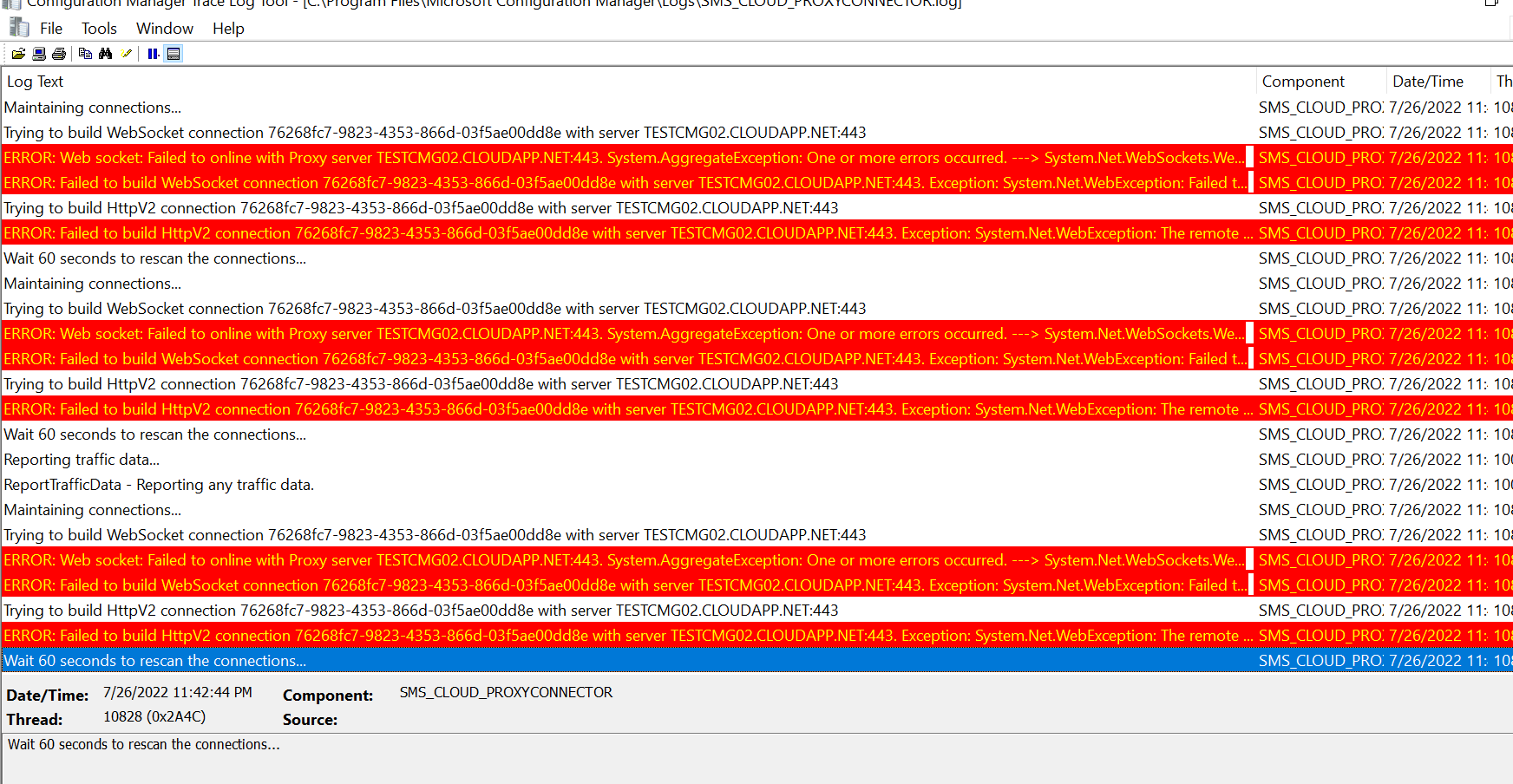Image resolution: width=1513 pixels, height=784 pixels.
Task: Copy selected log entries to clipboard
Action: coord(84,53)
